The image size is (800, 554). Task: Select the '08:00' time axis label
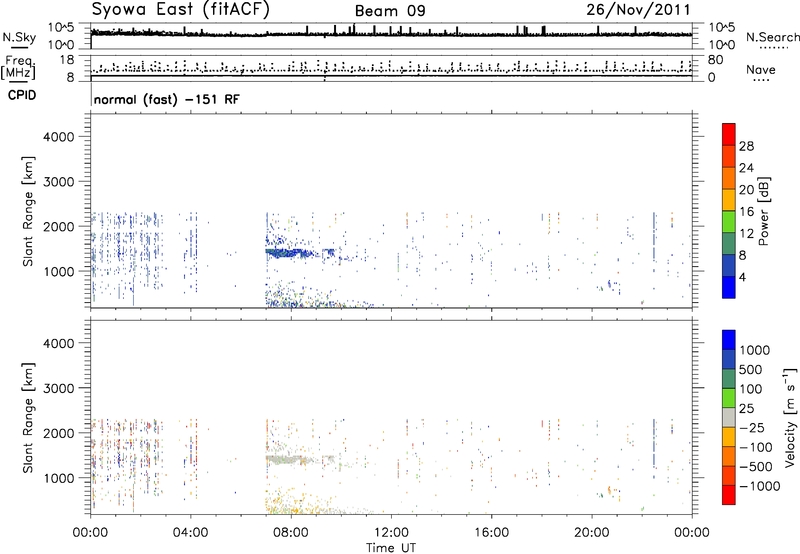click(x=291, y=532)
